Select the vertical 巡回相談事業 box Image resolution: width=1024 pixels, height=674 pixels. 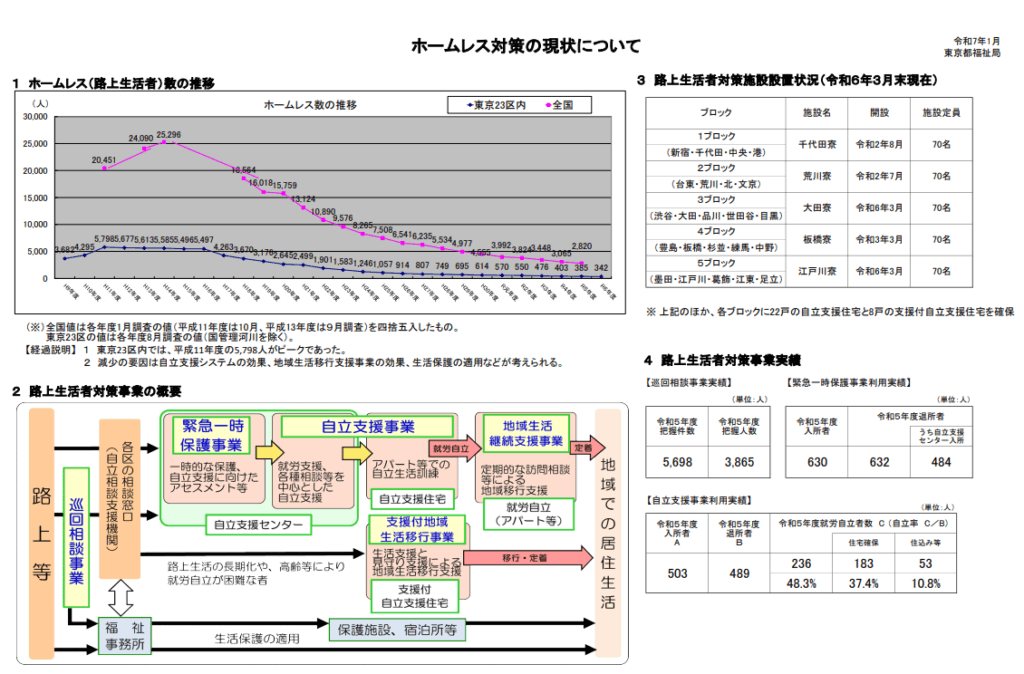pyautogui.click(x=76, y=537)
